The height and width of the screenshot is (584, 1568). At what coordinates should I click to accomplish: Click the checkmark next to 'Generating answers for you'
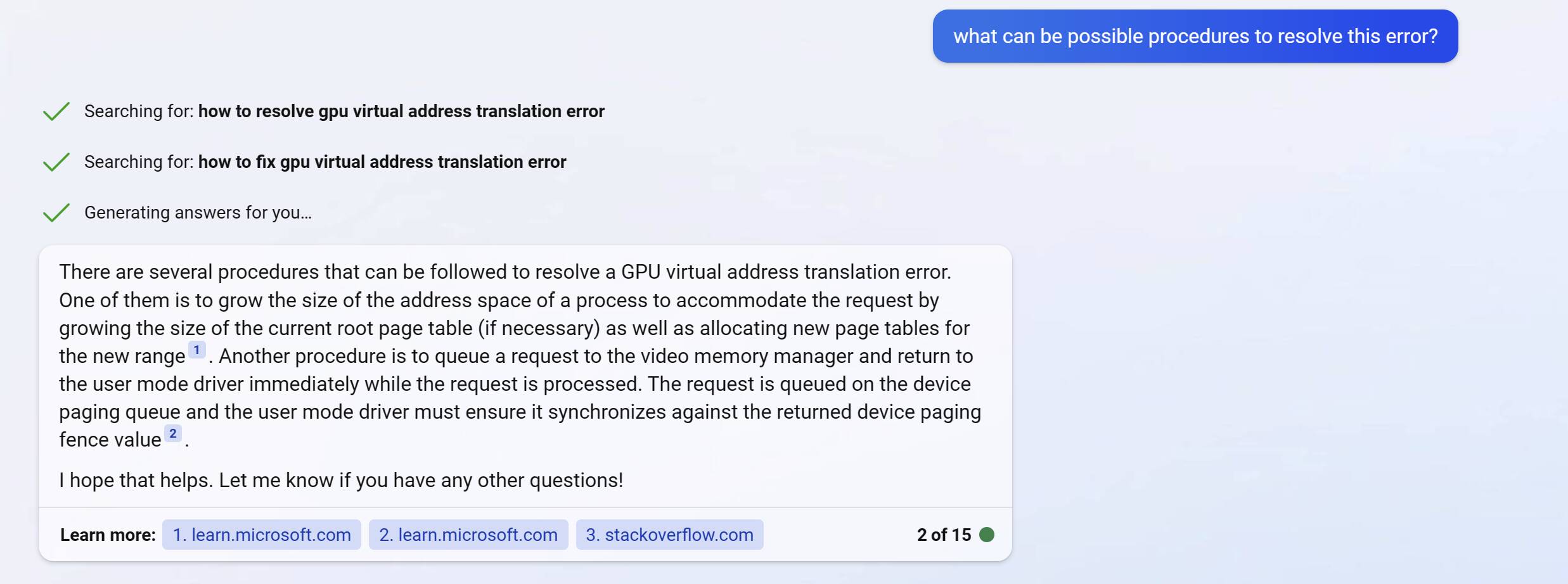tap(56, 213)
